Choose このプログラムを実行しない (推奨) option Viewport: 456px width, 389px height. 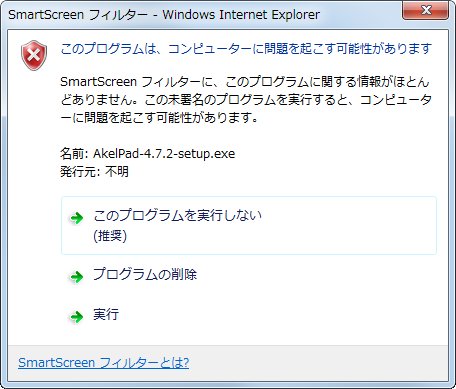[x=249, y=225]
